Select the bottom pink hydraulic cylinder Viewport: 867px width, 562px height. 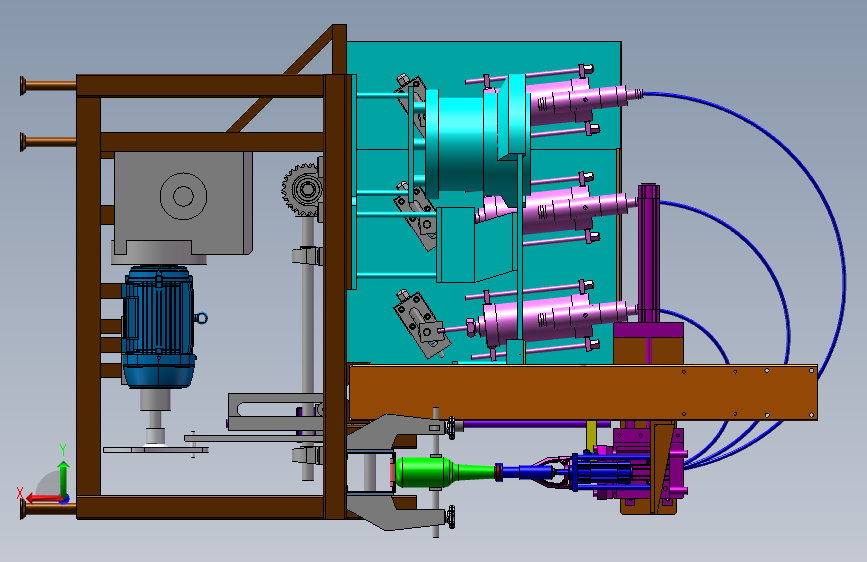(553, 320)
